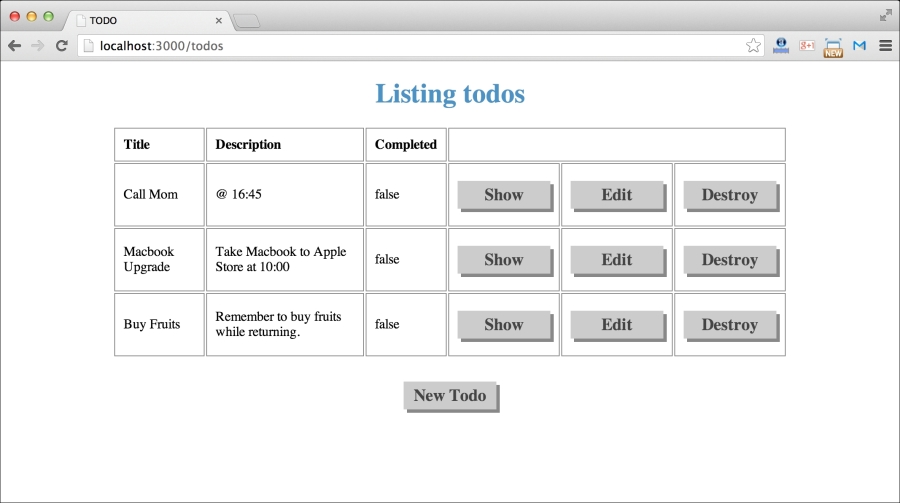Screen dimensions: 900x503
Task: Focus the address bar showing localhost:3000/todos
Action: [420, 45]
